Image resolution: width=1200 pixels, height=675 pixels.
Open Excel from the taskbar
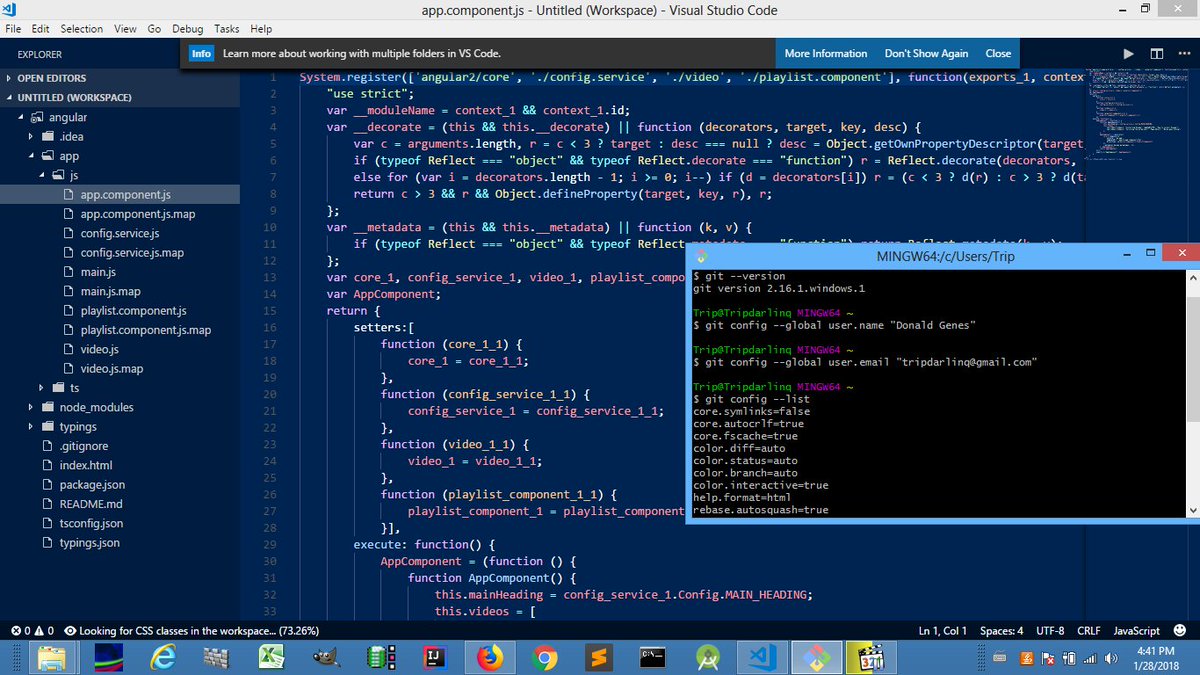271,658
